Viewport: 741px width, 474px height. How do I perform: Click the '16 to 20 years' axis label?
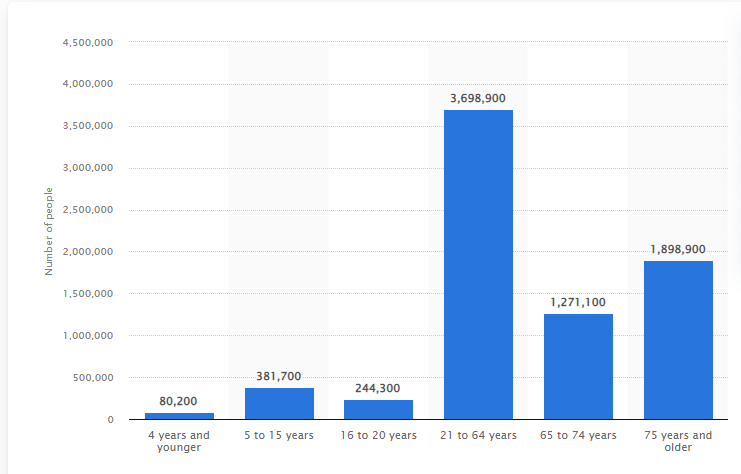coord(379,435)
